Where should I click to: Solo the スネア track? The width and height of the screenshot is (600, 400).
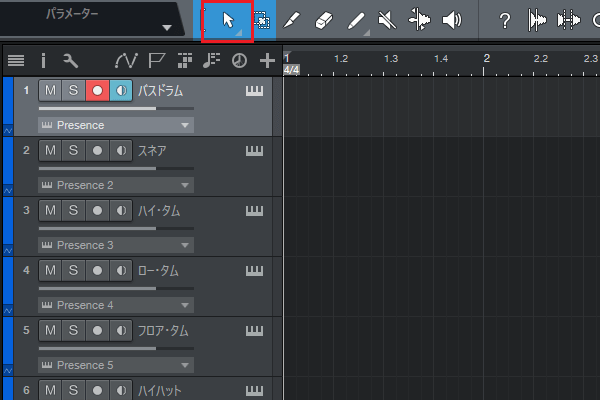[x=73, y=151]
